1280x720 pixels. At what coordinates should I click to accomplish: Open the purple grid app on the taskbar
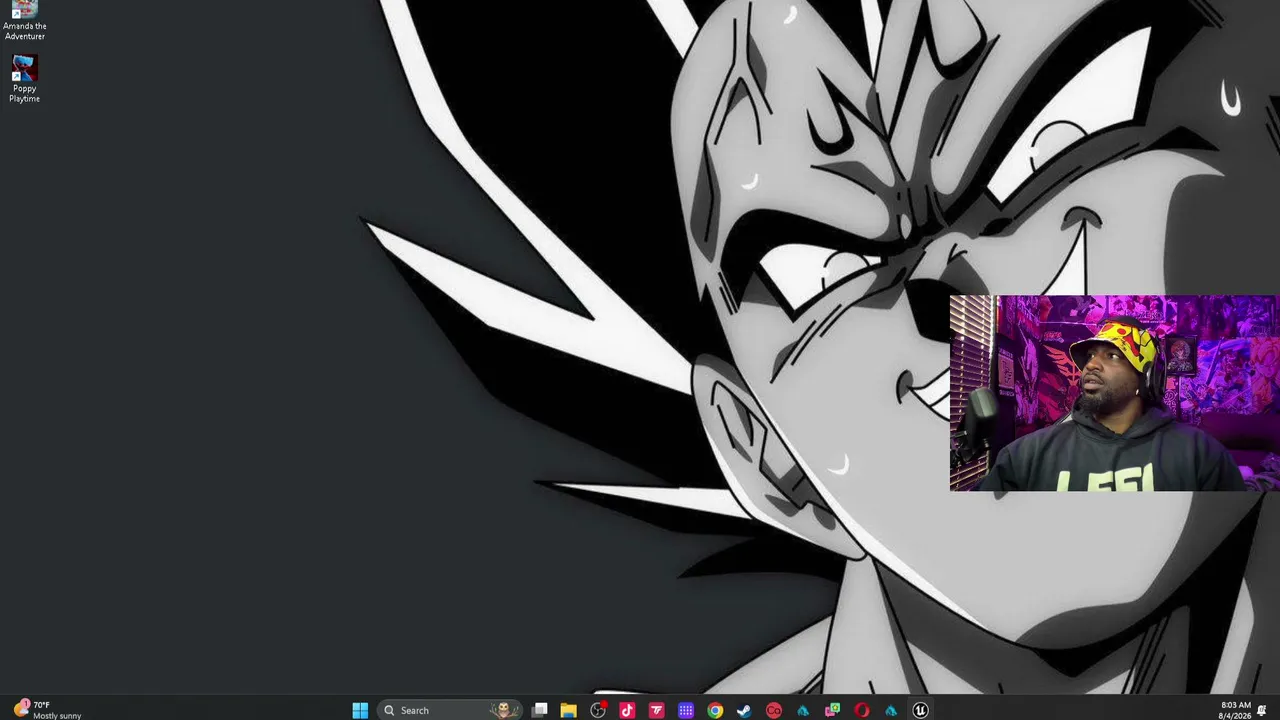(x=686, y=710)
